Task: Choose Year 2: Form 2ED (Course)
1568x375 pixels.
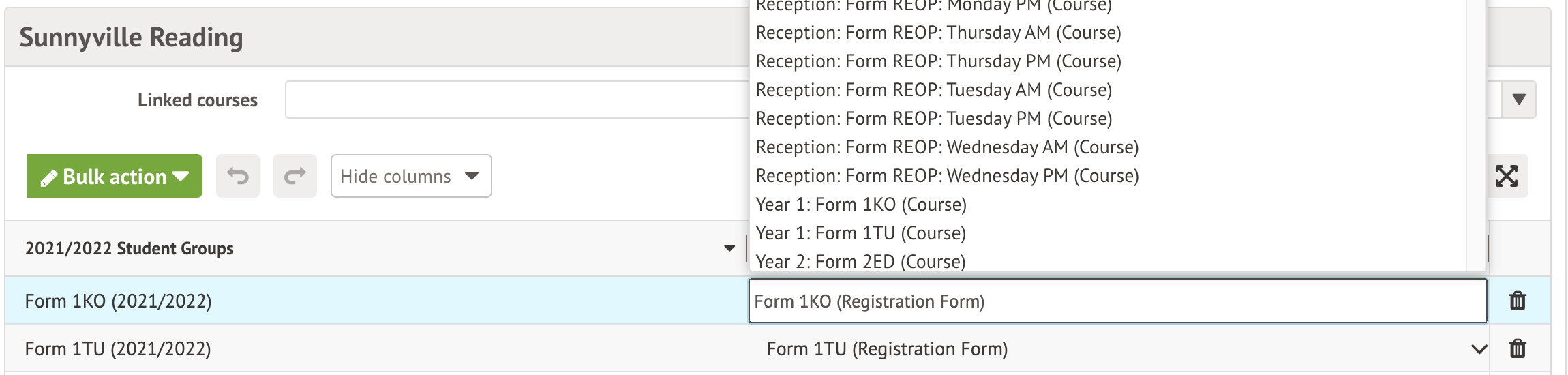Action: (x=860, y=261)
